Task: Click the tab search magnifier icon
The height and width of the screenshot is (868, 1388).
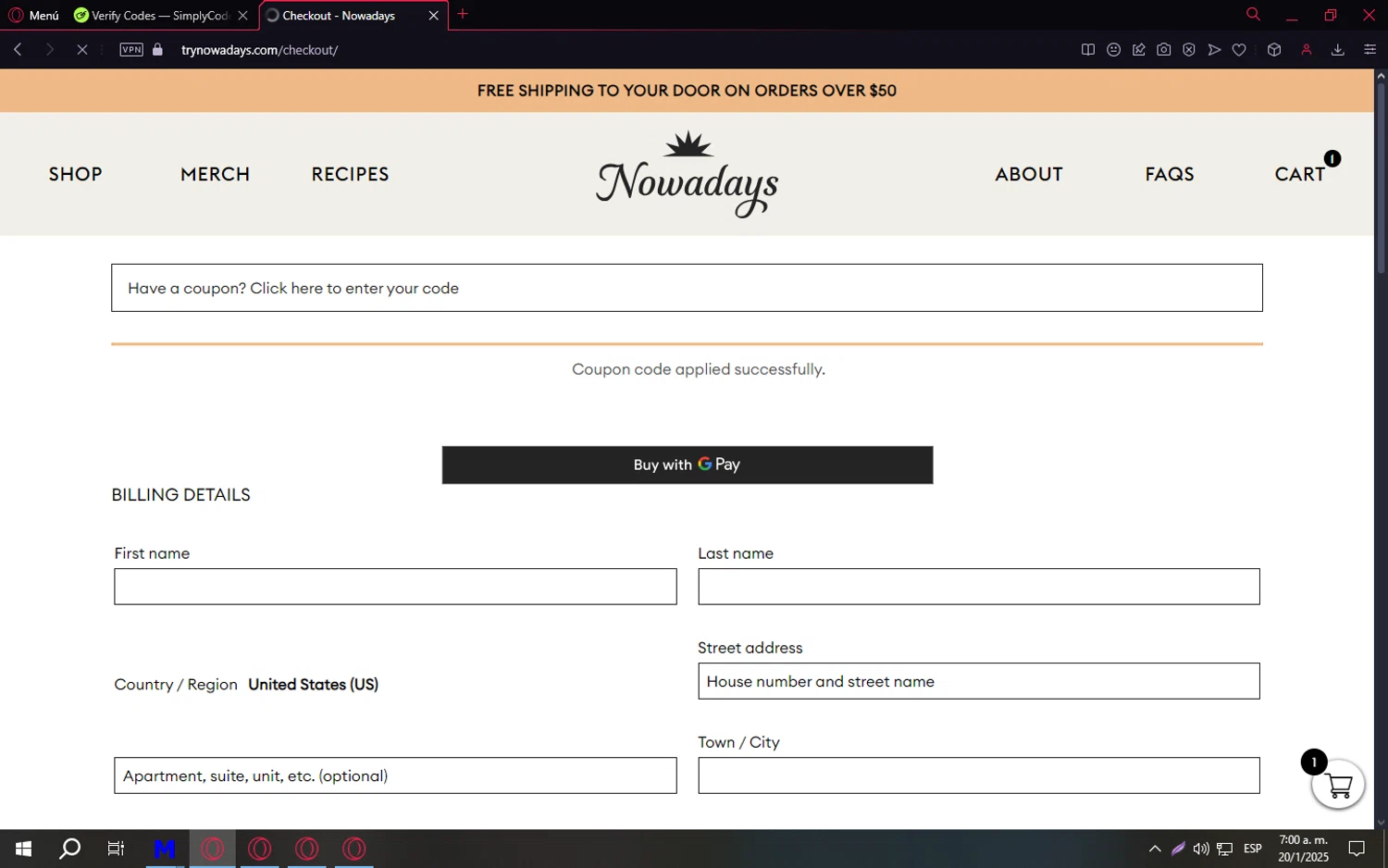Action: click(1253, 14)
